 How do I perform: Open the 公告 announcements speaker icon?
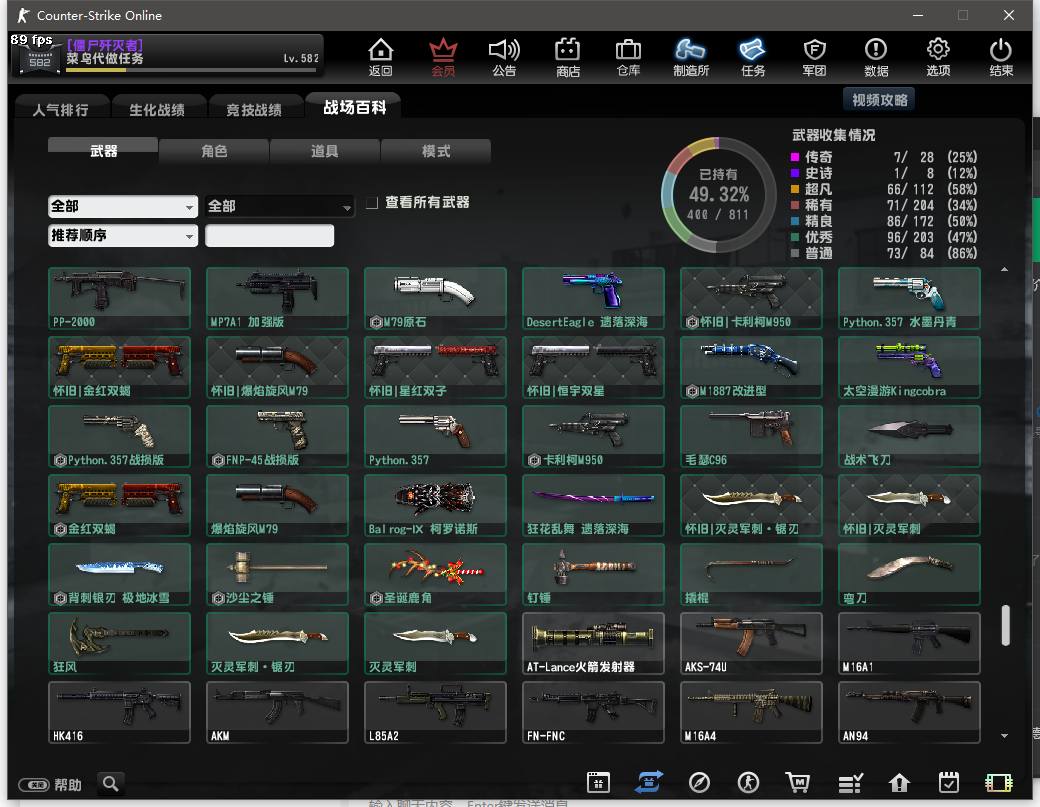coord(504,57)
